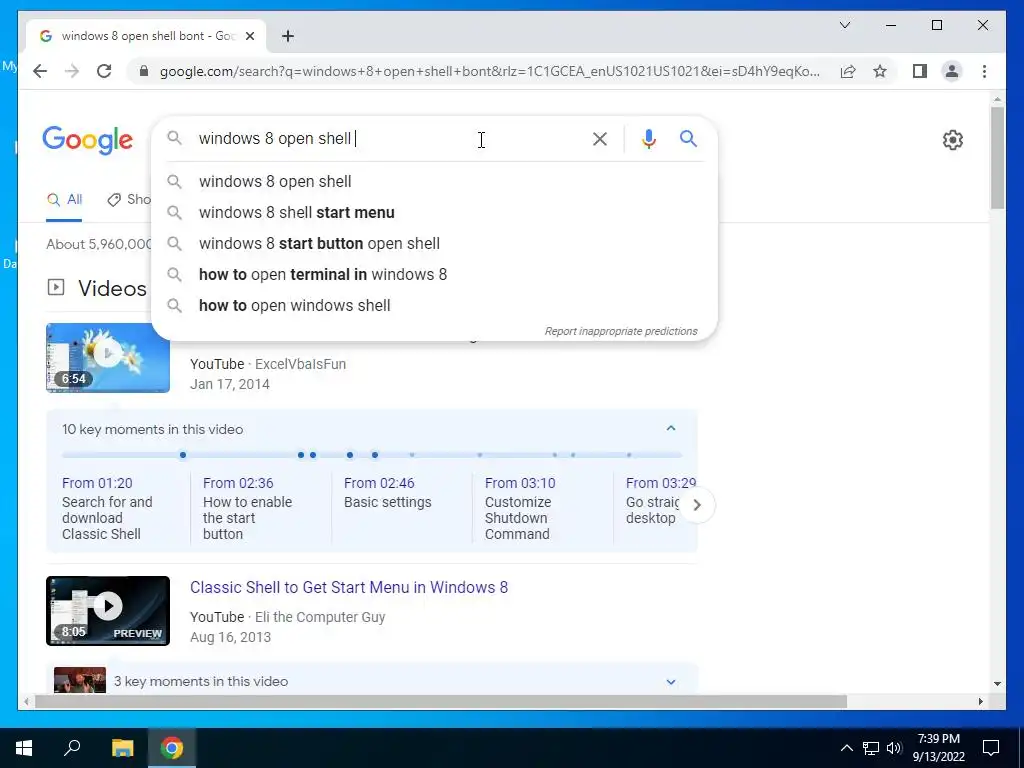Click the horizontal scrollbar thumb

tap(441, 701)
